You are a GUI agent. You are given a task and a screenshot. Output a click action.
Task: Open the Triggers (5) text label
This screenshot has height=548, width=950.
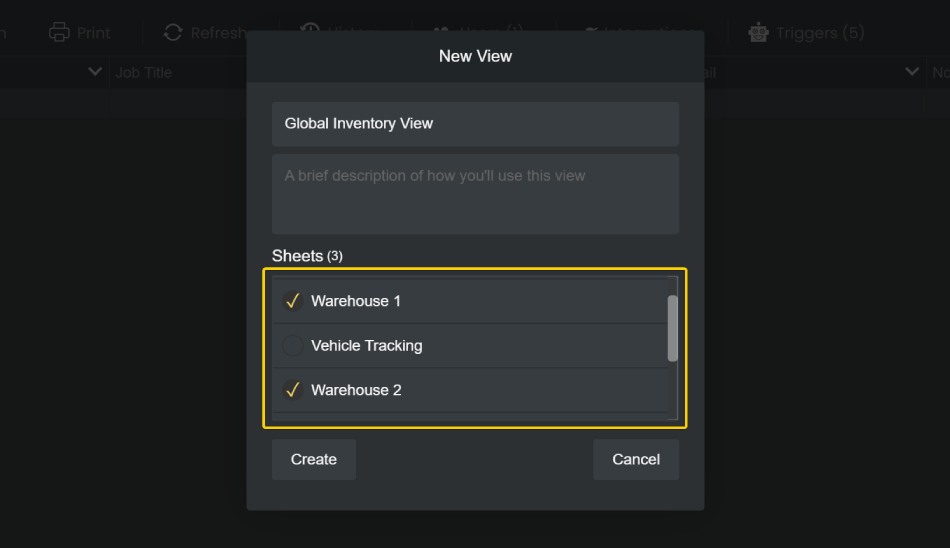(820, 32)
